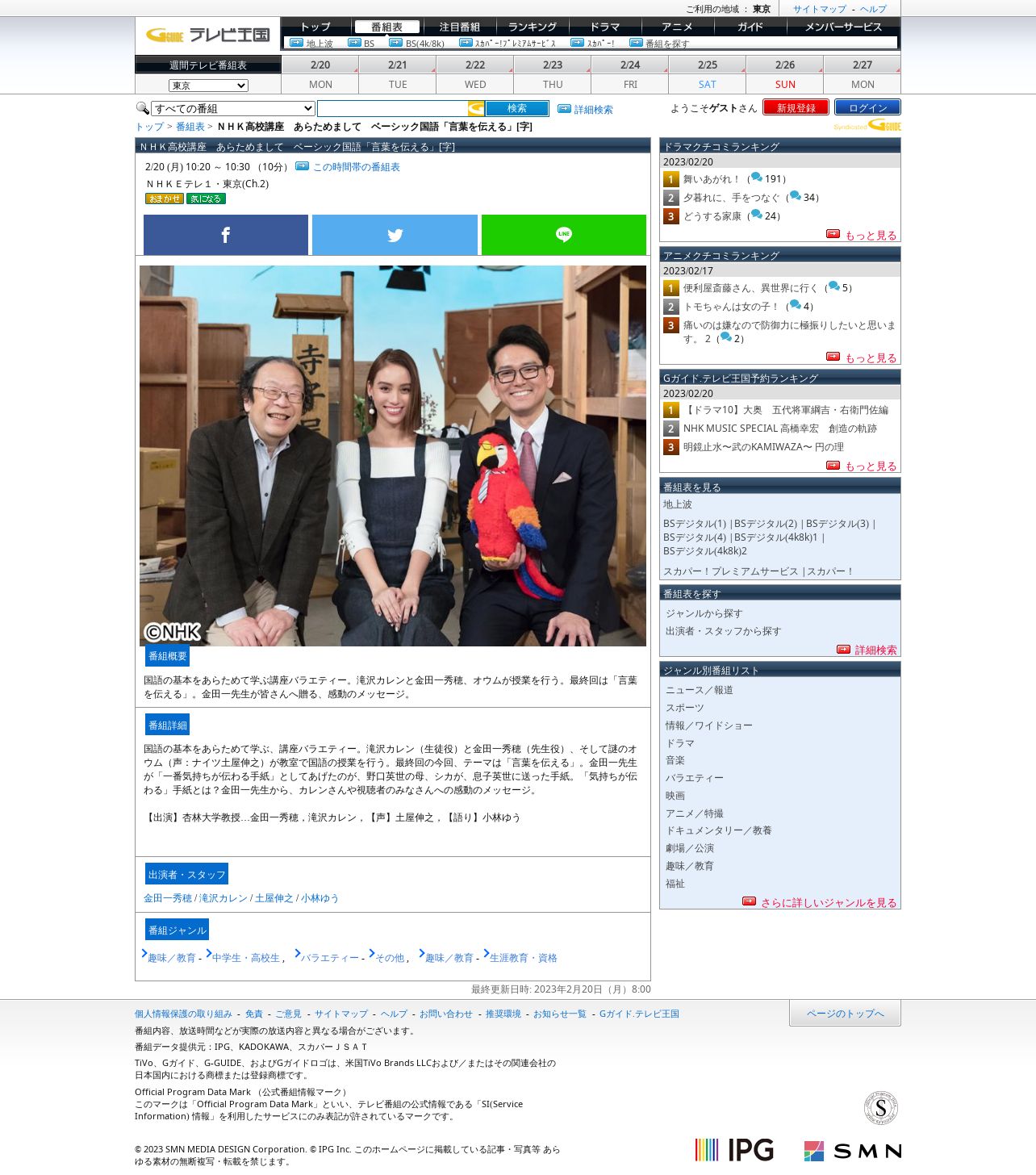Open the メンバーサービス menu tab
Viewport: 1036px width, 1175px height.
843,27
